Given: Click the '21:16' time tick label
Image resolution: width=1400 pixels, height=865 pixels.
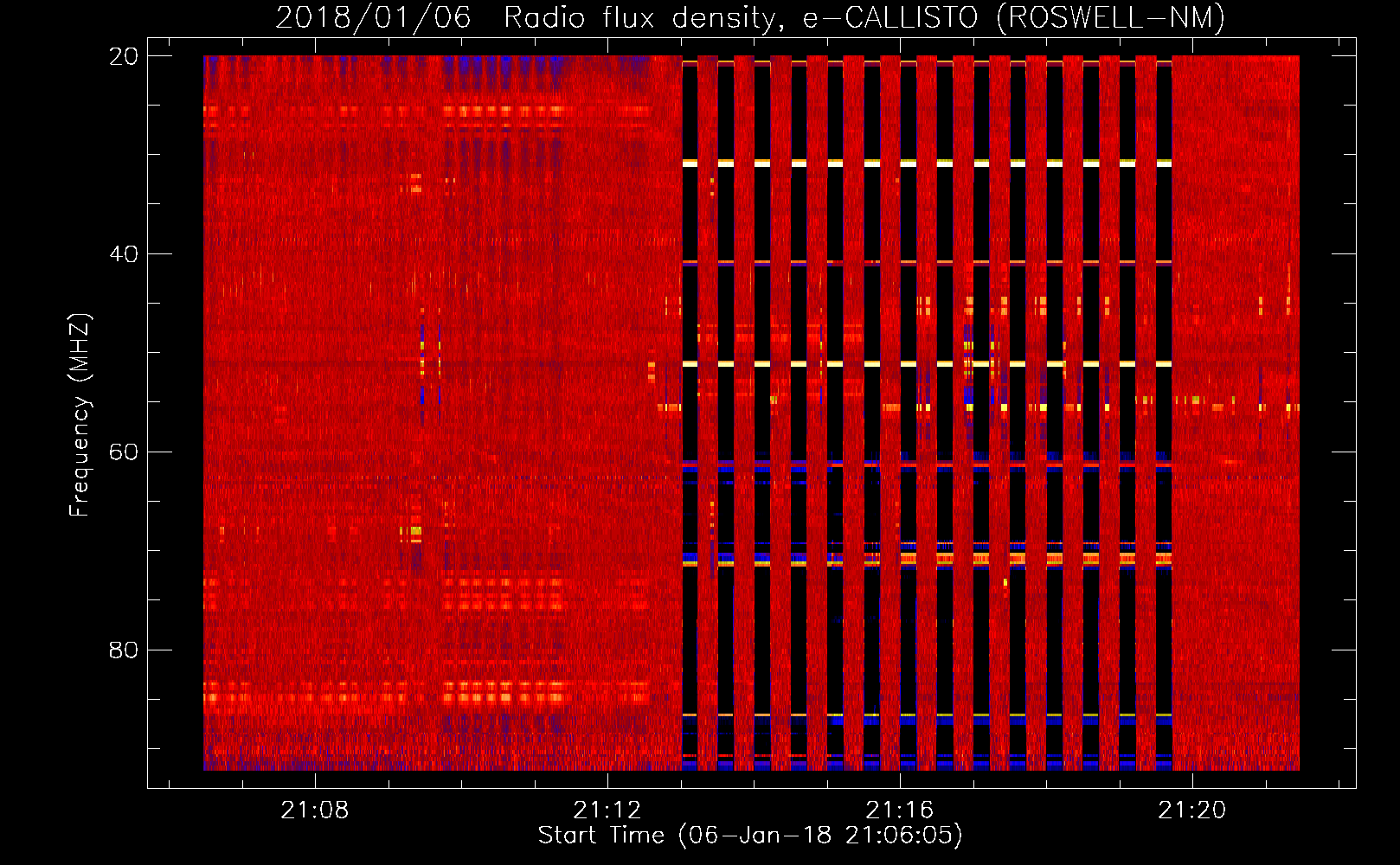Looking at the screenshot, I should point(900,811).
